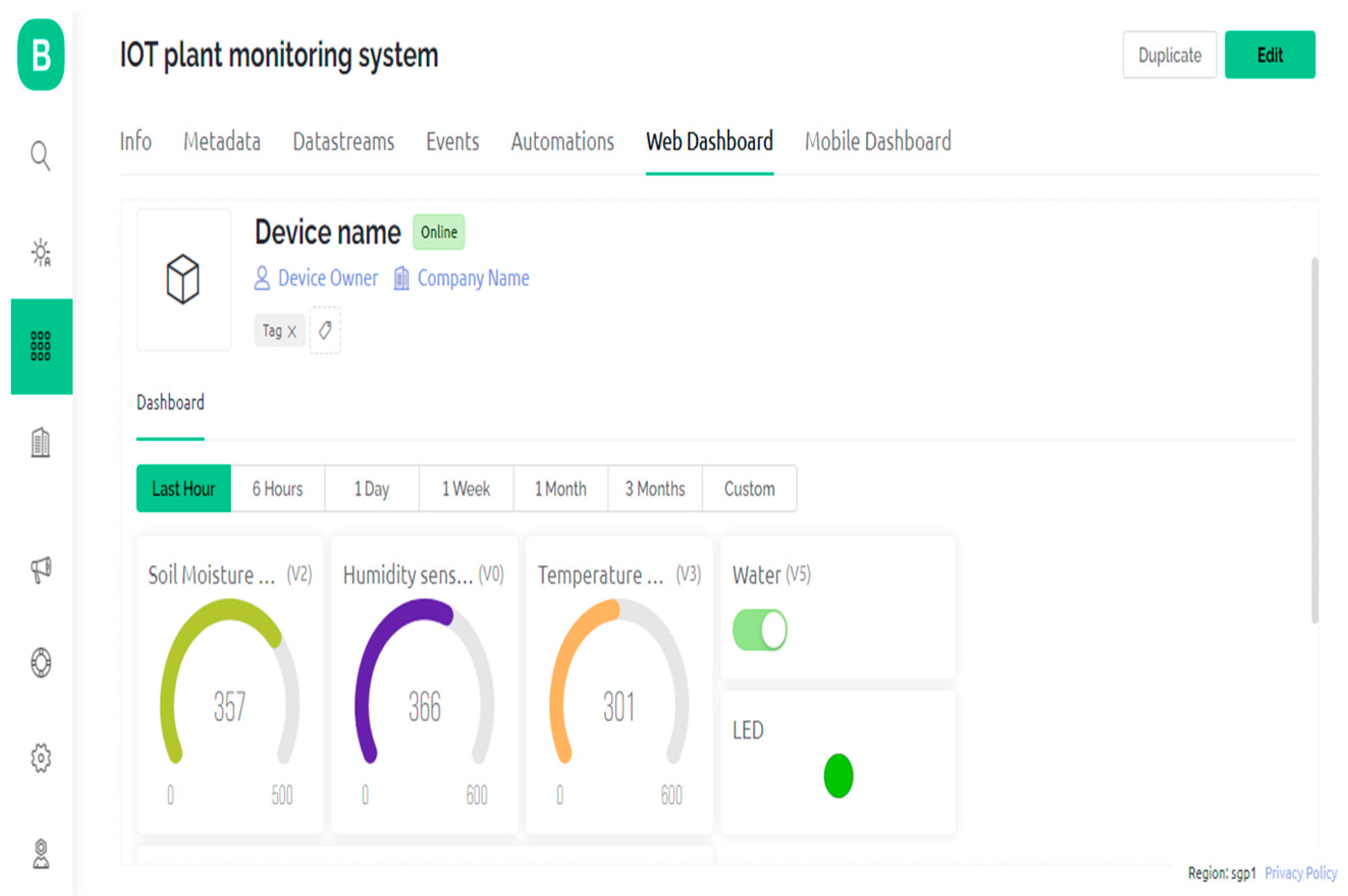
Task: Open the Privacy Policy link
Action: pyautogui.click(x=1300, y=873)
